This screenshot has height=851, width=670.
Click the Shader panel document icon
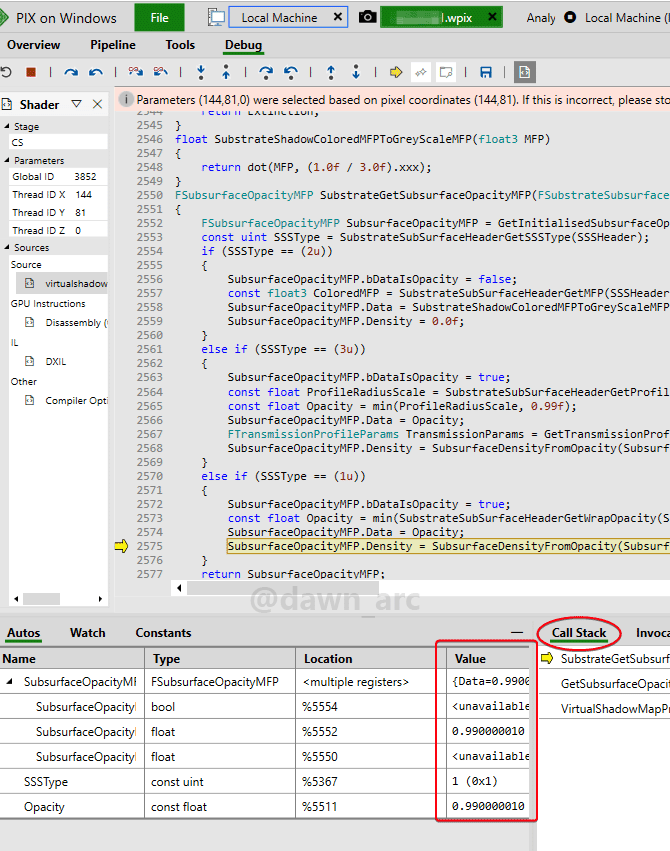(x=7, y=104)
